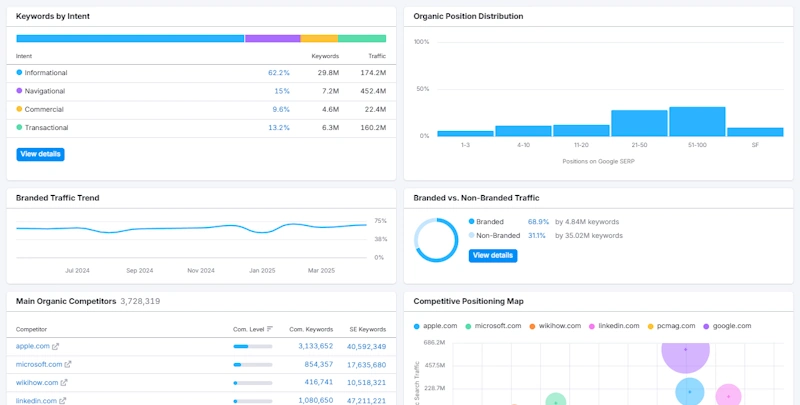Open Informational intent 62.2% link
800x405 pixels.
click(x=278, y=73)
